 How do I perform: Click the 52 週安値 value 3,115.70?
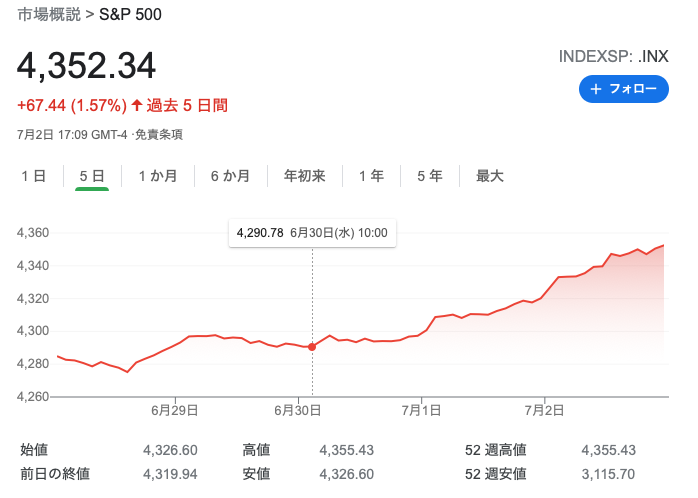tap(609, 474)
